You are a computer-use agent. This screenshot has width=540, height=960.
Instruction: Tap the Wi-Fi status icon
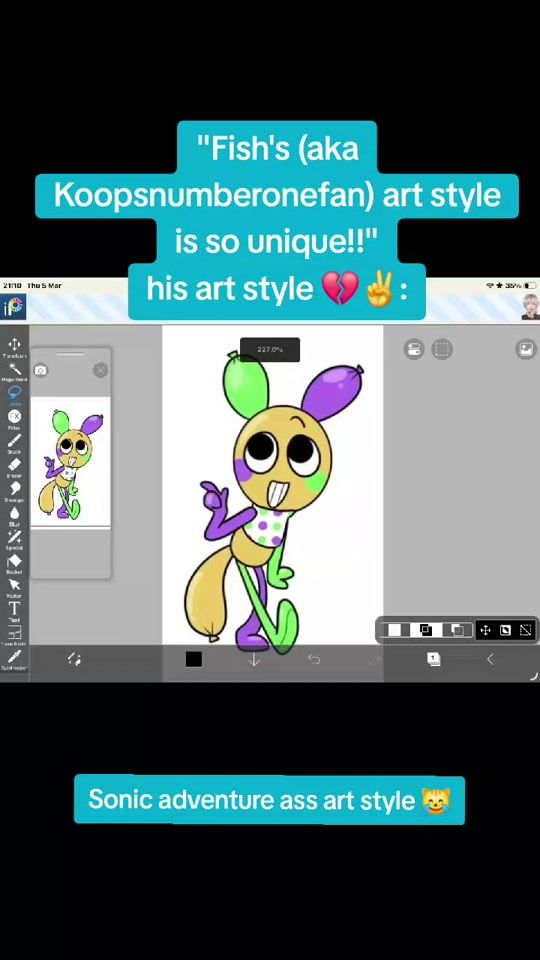coord(490,285)
